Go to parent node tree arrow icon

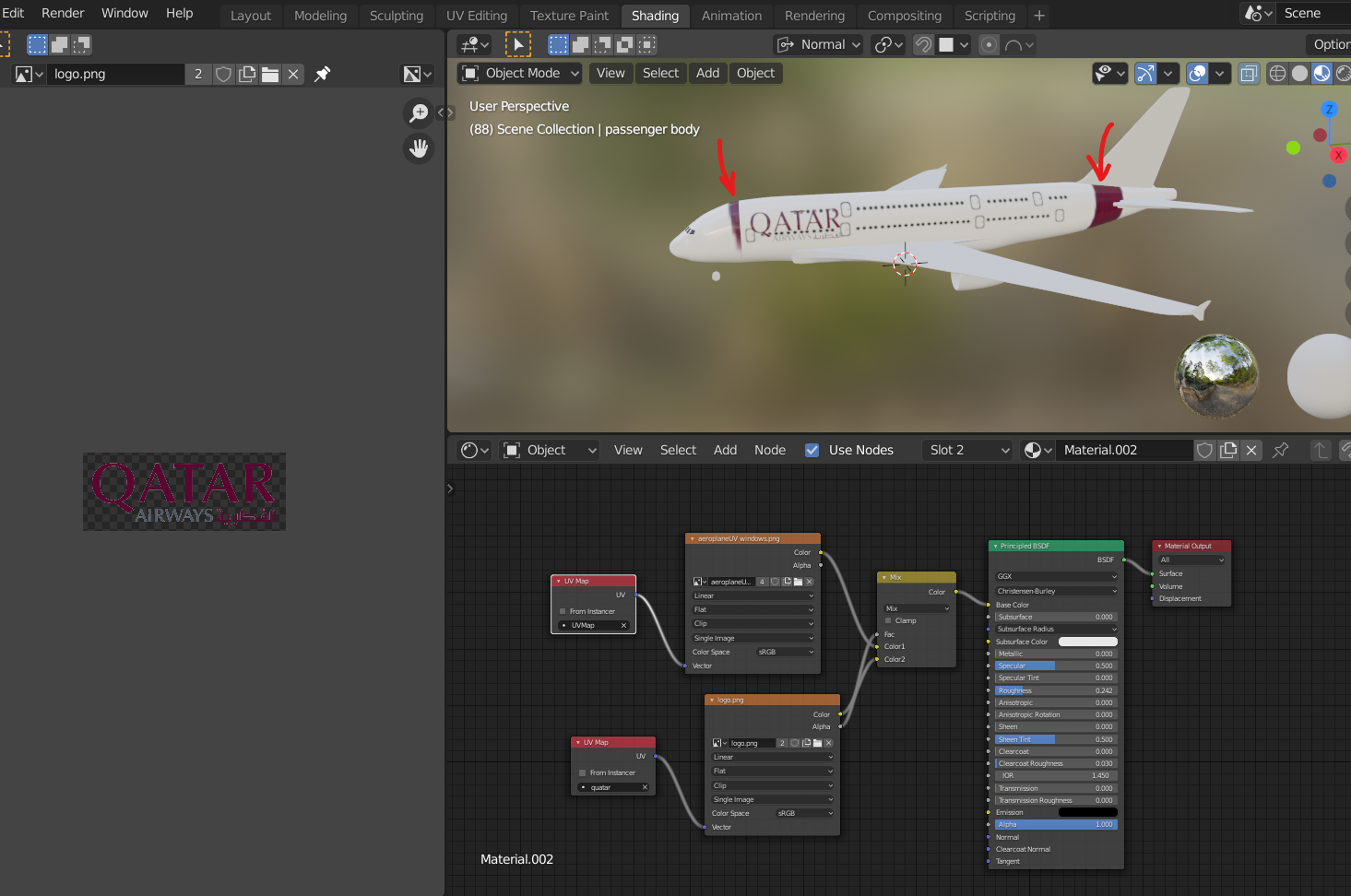click(x=1321, y=450)
